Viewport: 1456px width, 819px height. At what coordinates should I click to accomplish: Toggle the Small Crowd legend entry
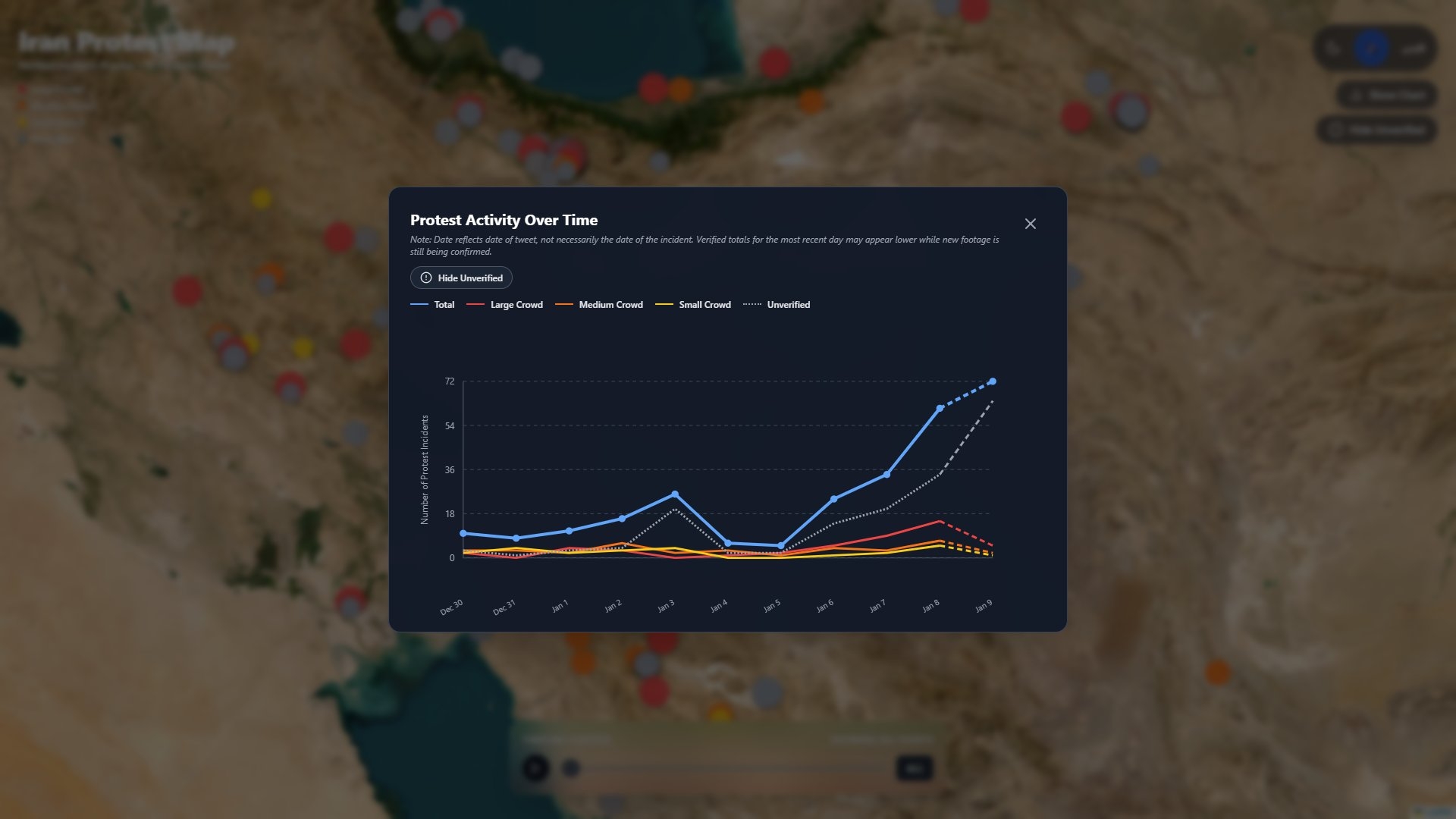point(694,305)
